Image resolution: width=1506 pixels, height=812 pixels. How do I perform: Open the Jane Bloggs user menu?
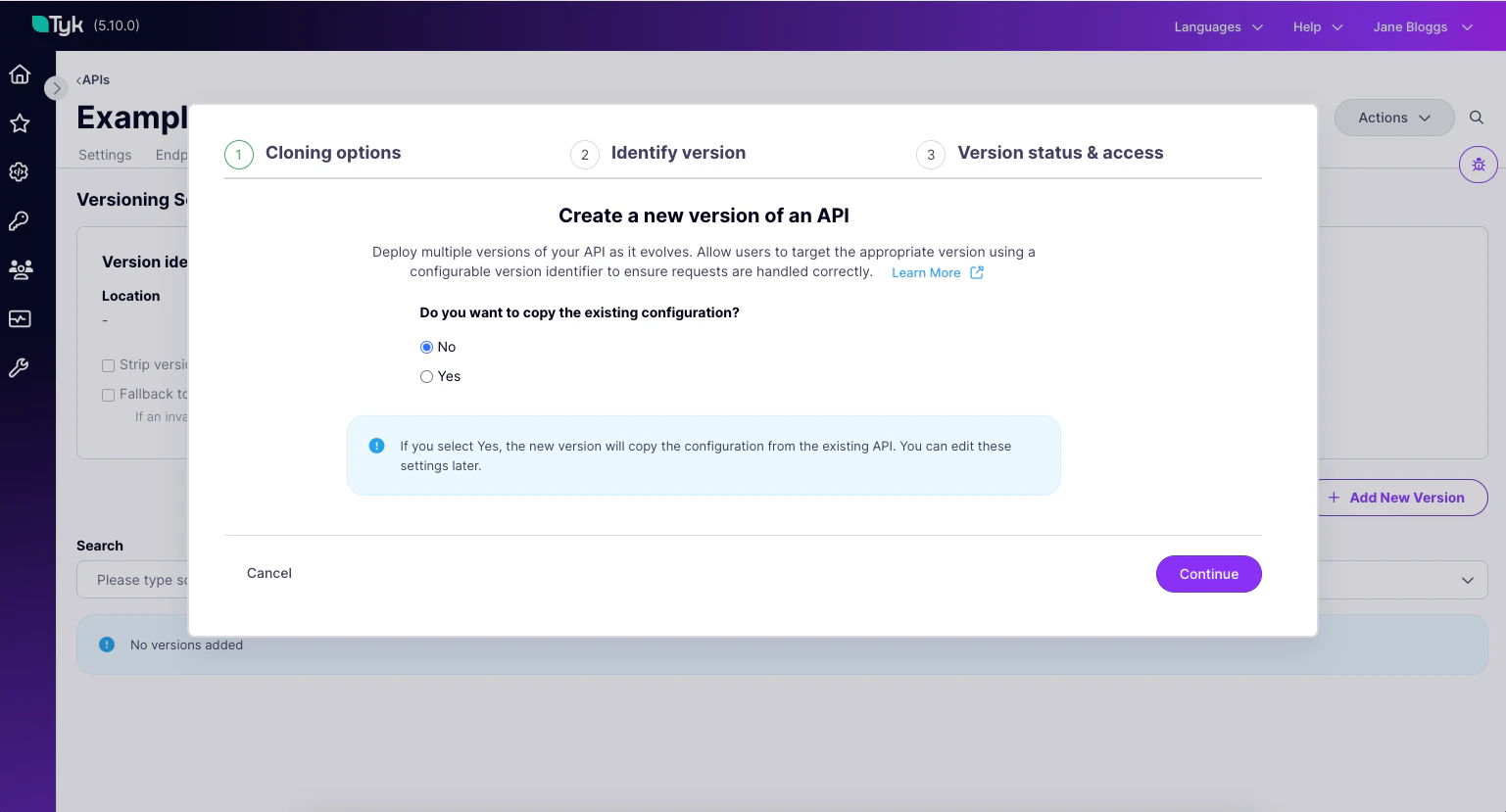(1421, 26)
